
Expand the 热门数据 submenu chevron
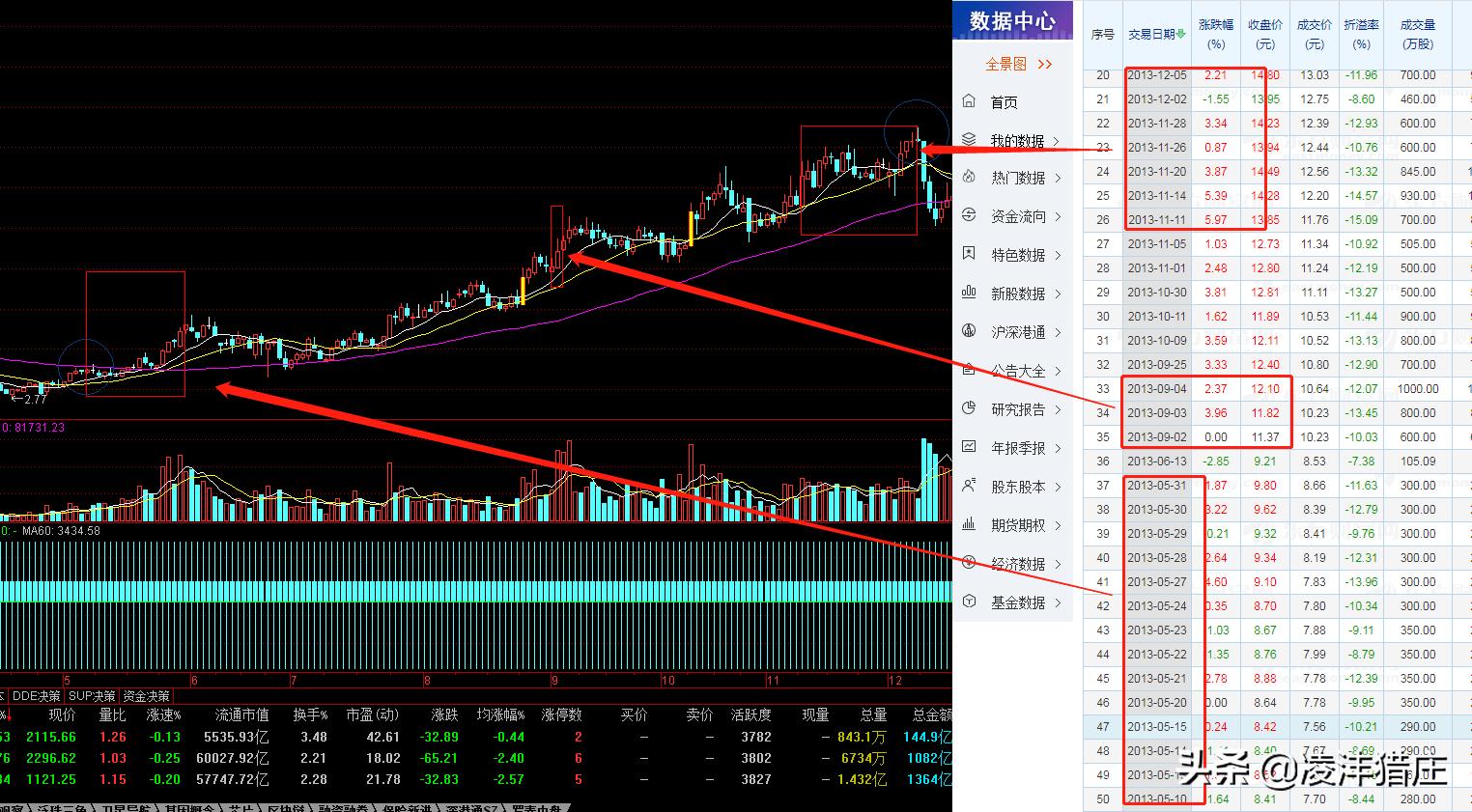pos(1057,179)
